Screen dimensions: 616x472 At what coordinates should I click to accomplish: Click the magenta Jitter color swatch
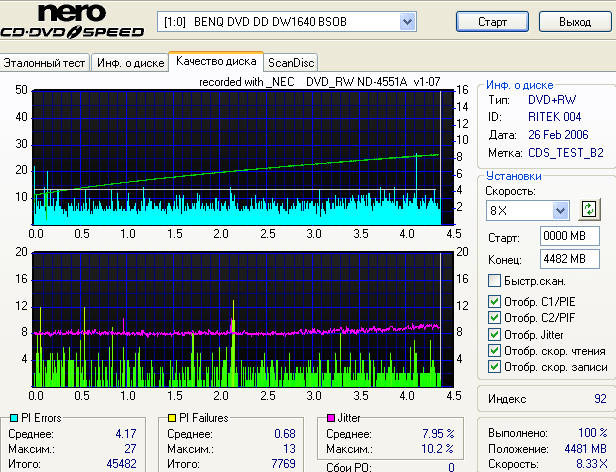[x=331, y=418]
